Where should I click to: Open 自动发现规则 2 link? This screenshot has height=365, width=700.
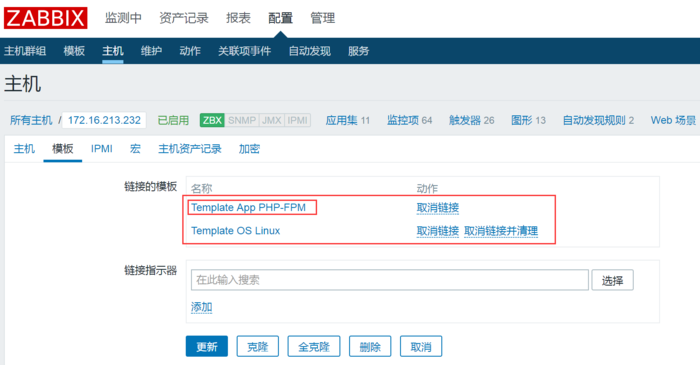598,120
